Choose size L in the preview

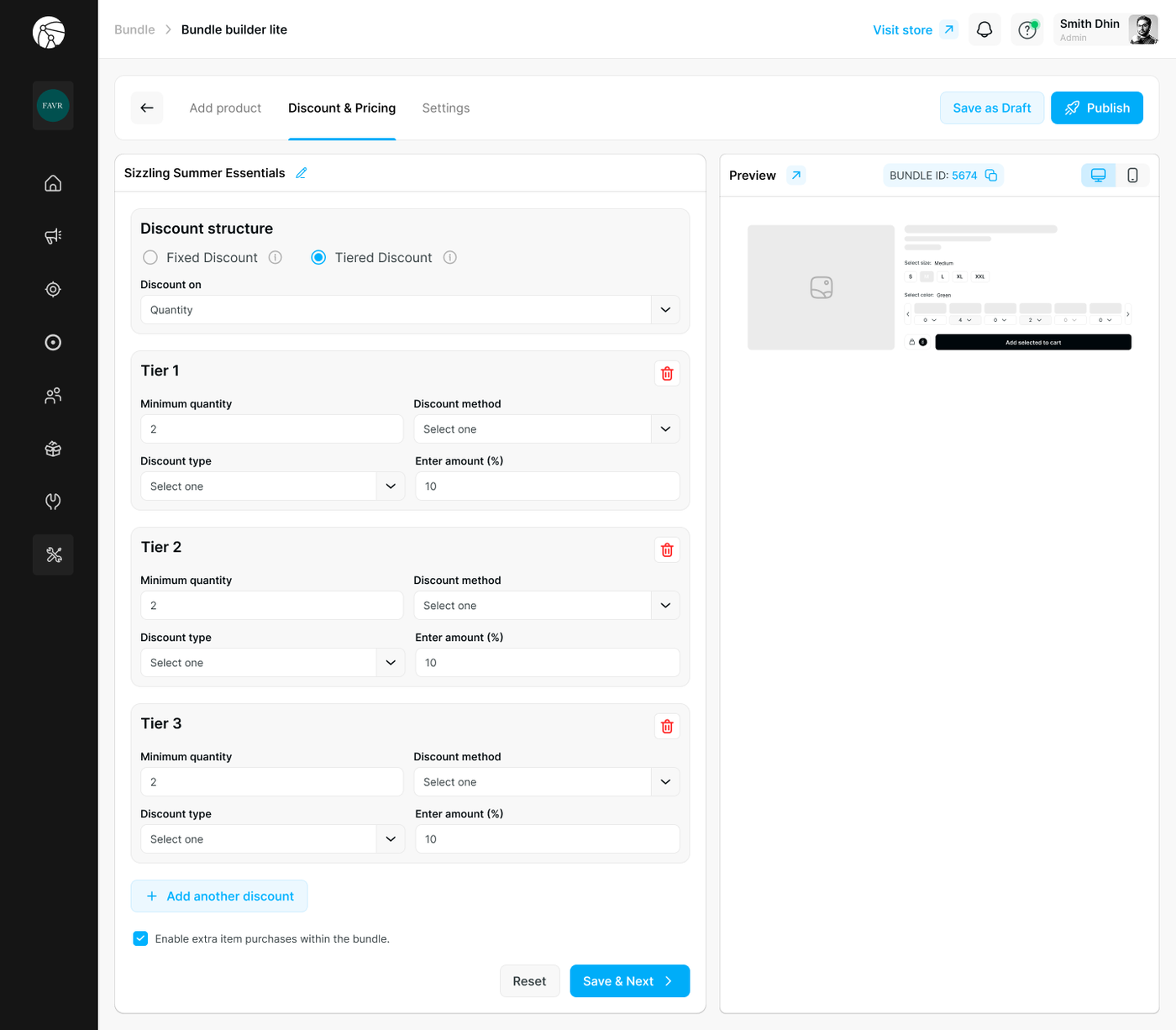click(x=942, y=276)
